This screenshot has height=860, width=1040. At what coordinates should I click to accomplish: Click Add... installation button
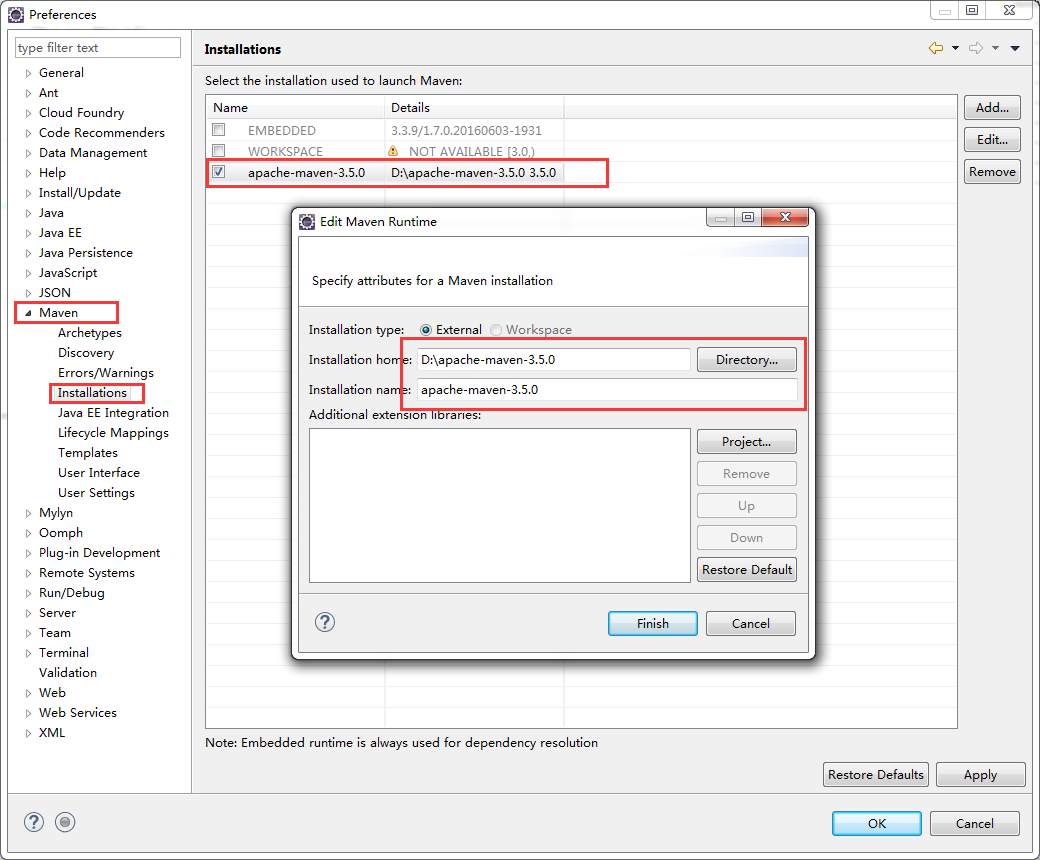992,107
